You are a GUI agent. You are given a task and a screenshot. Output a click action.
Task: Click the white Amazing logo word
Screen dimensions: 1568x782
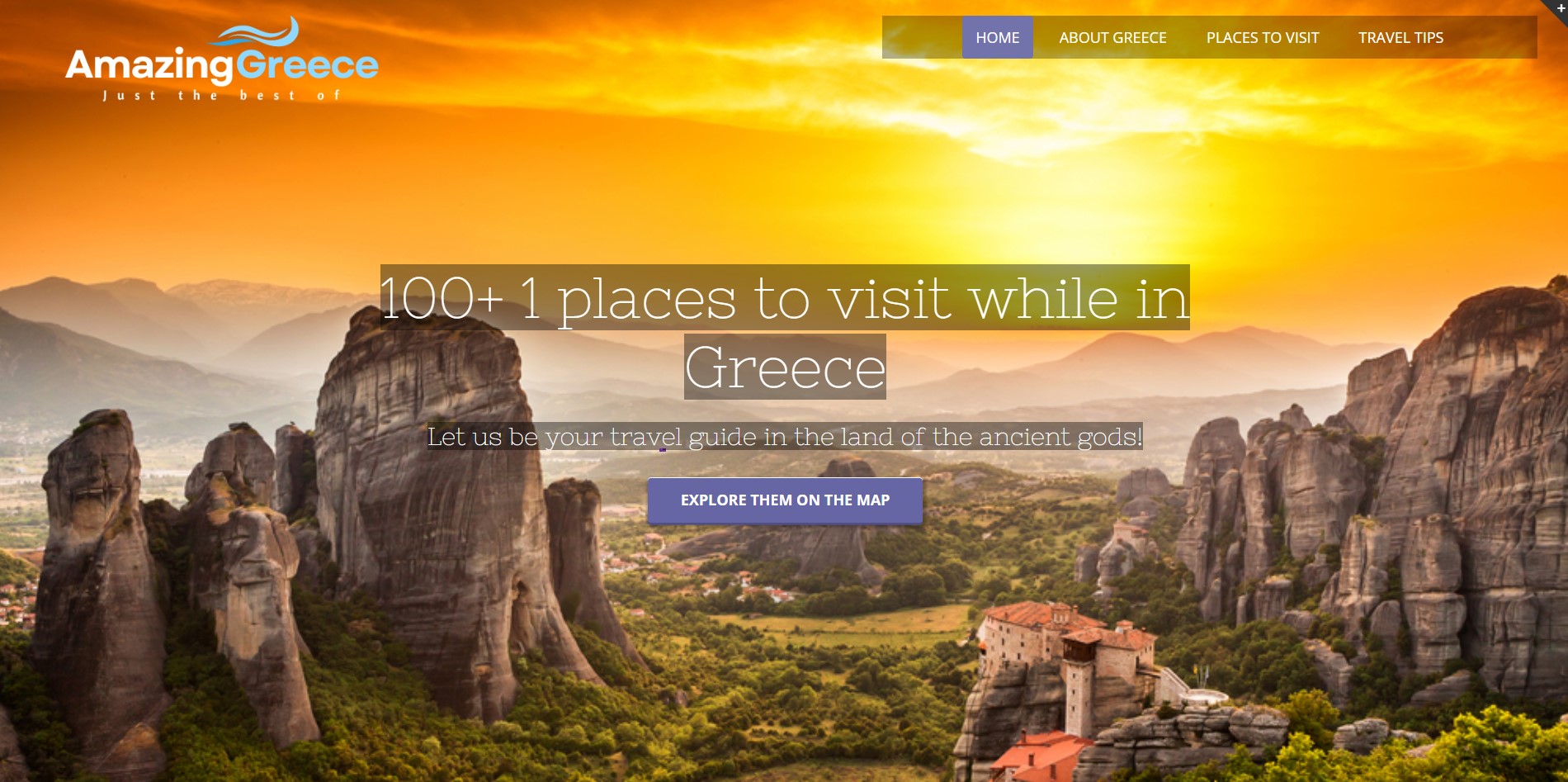(x=149, y=66)
